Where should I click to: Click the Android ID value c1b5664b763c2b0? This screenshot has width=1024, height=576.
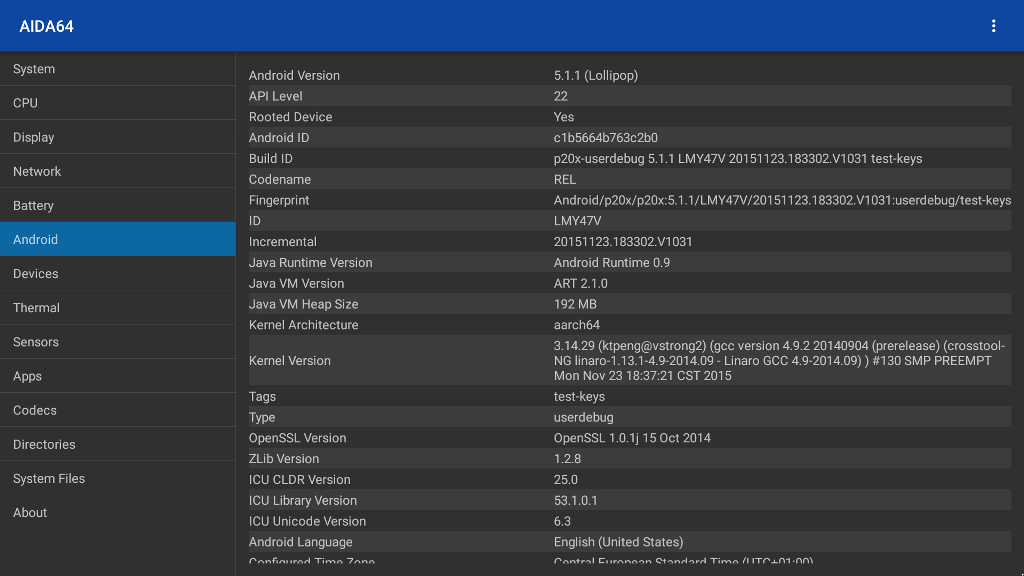tap(605, 138)
